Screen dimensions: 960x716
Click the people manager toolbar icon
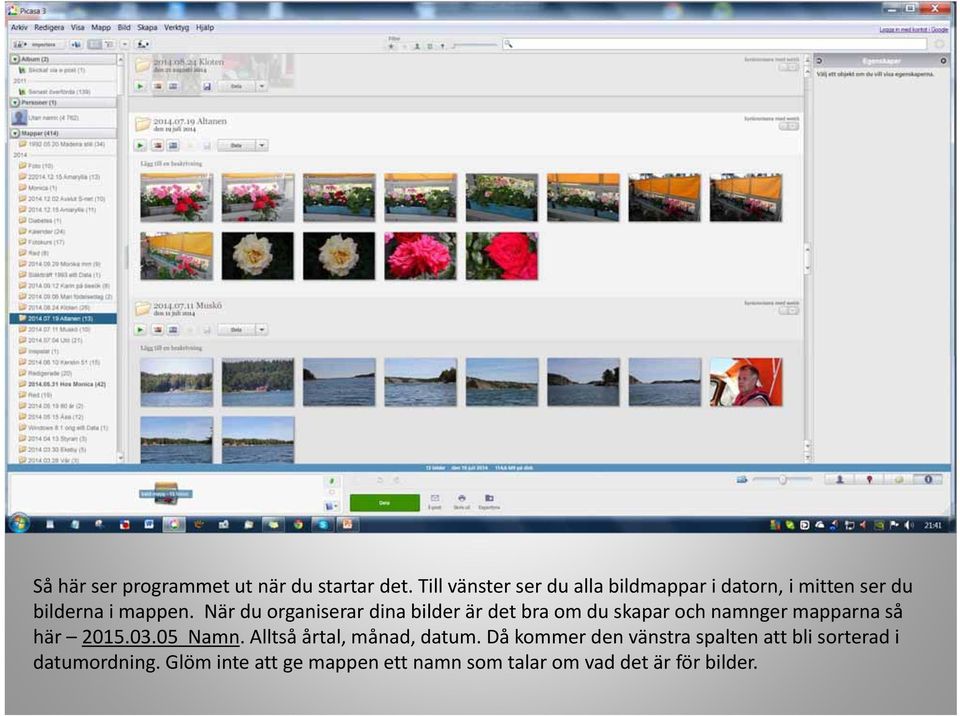(x=143, y=44)
